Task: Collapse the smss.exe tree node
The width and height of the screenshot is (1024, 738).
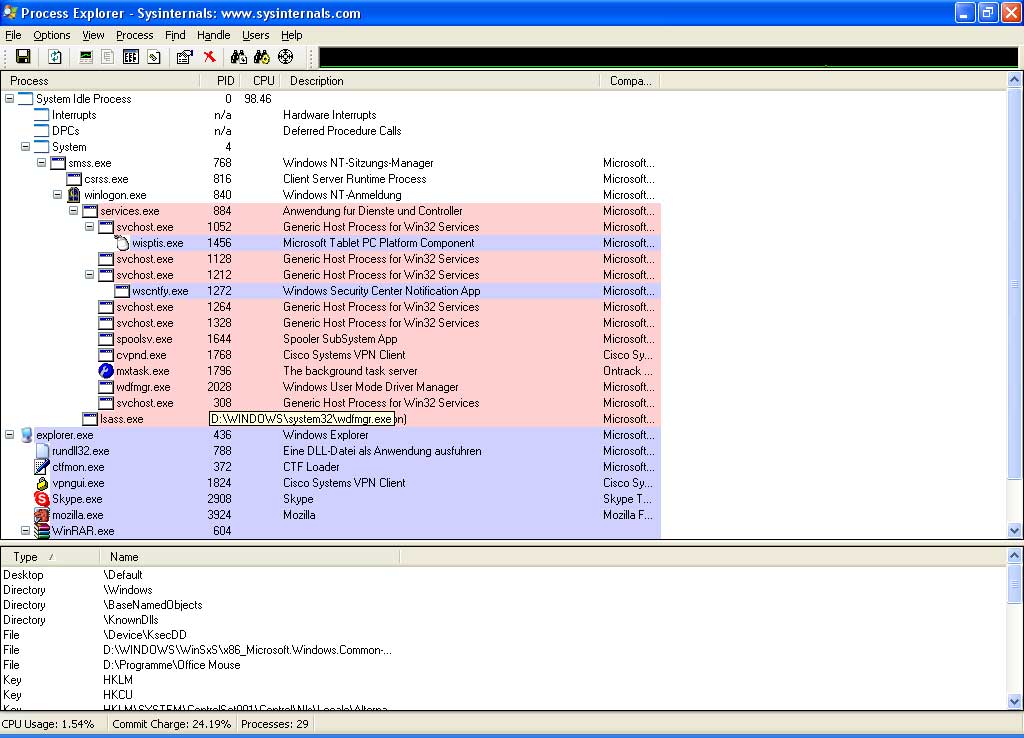Action: tap(42, 163)
